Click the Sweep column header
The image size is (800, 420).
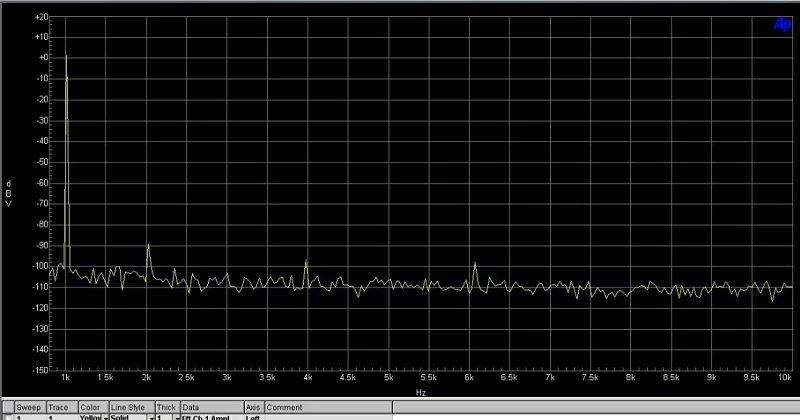[x=29, y=407]
